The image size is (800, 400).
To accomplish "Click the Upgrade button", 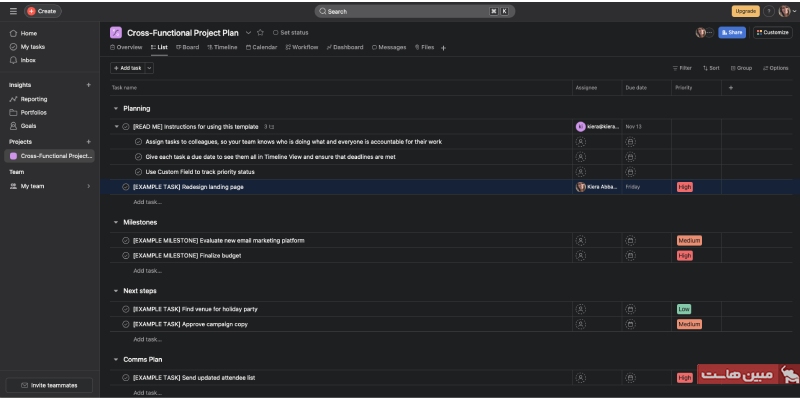I will tap(745, 11).
